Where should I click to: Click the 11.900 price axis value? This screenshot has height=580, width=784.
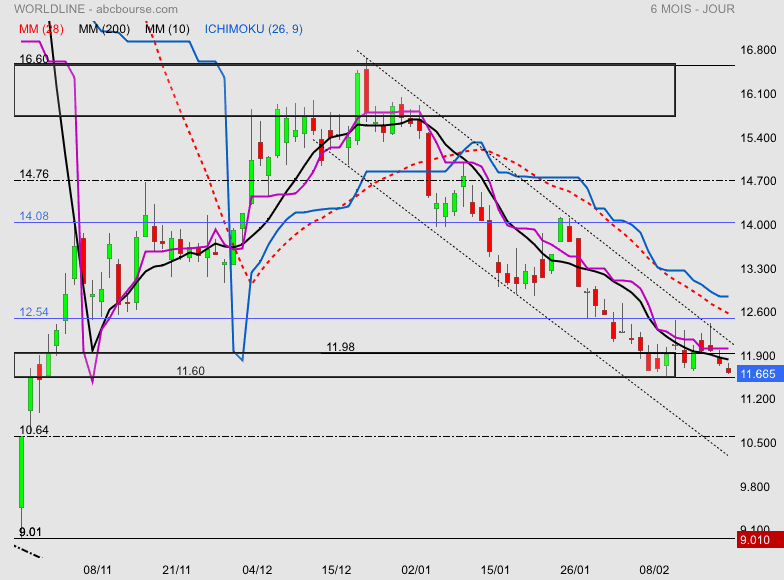(758, 356)
